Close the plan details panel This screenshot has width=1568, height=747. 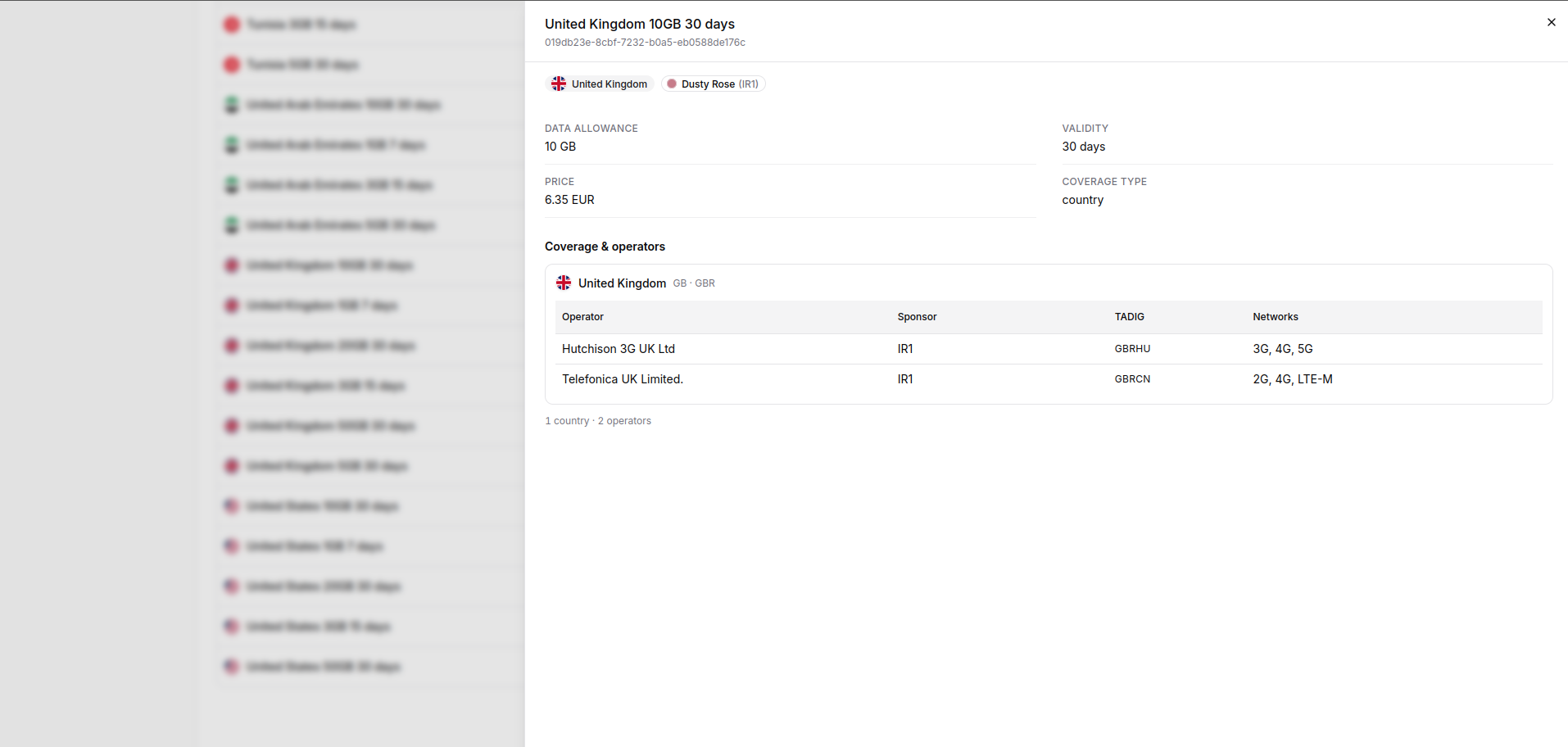click(x=1551, y=22)
